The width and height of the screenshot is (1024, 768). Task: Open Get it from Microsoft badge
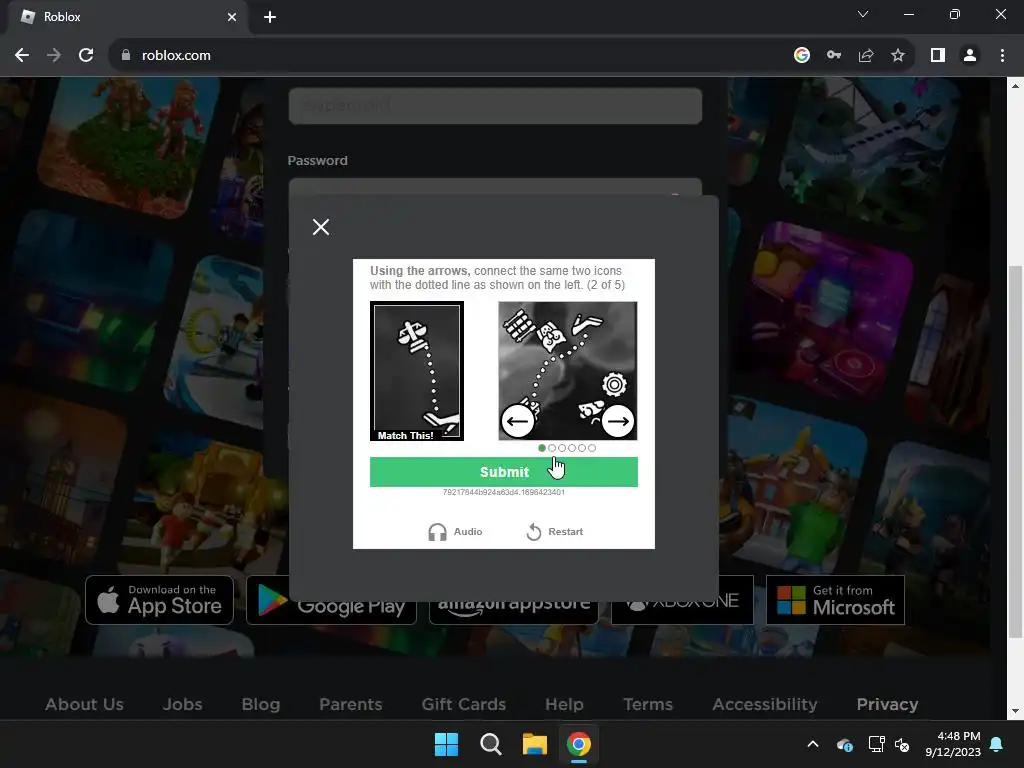(835, 600)
